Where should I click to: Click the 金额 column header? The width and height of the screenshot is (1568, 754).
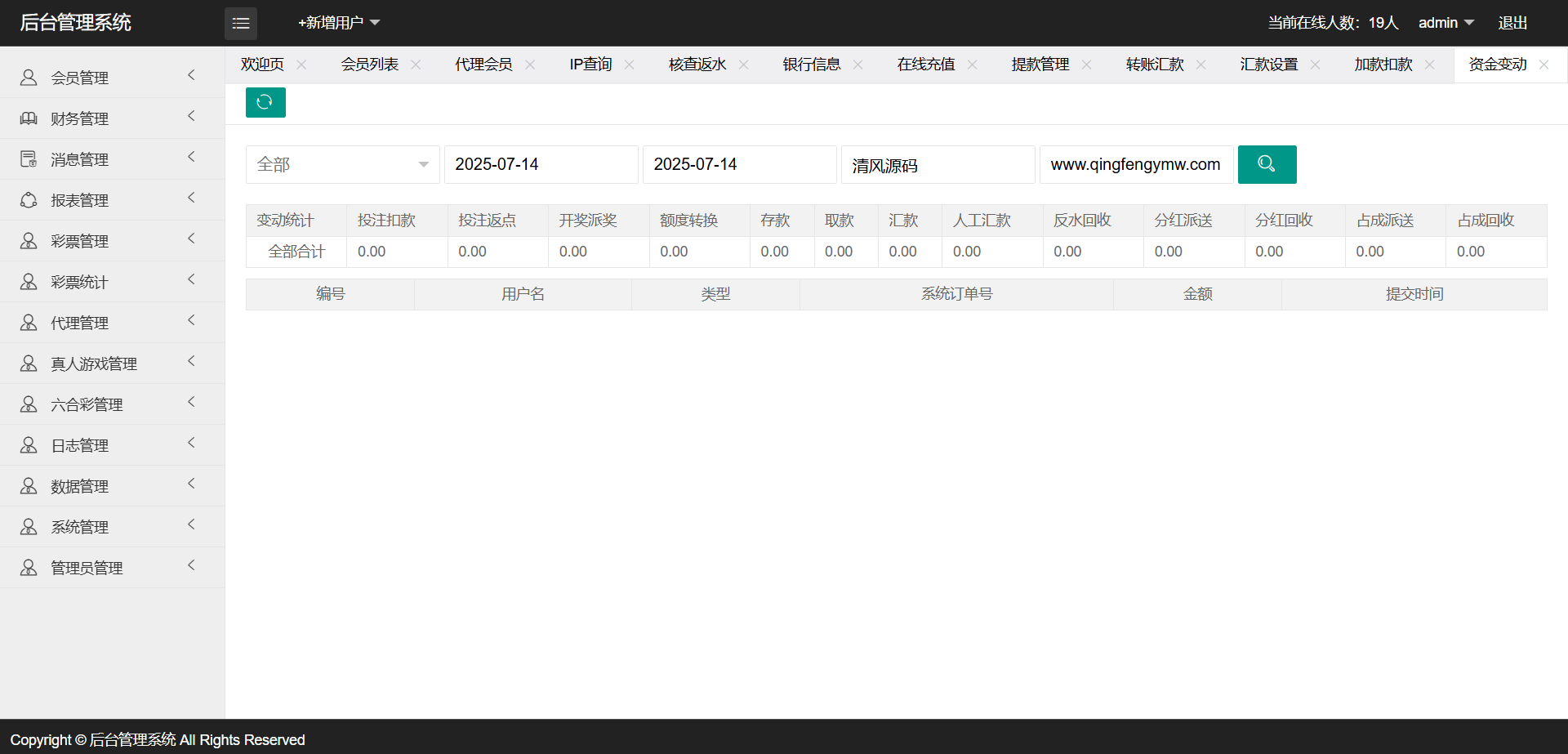[x=1197, y=294]
